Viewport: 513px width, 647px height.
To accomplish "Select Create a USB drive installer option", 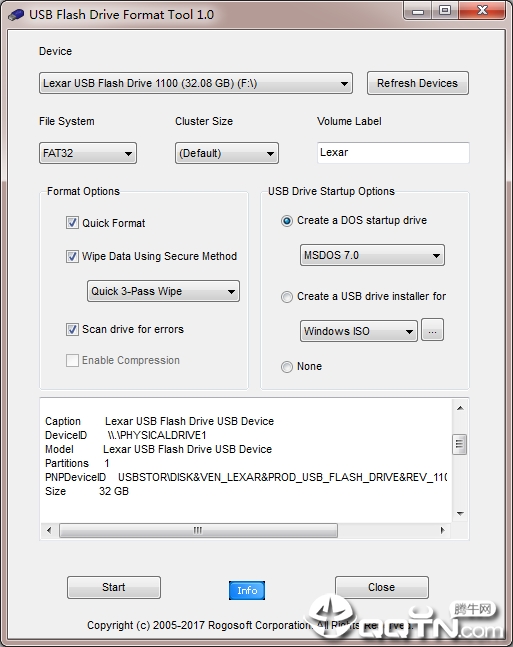I will pyautogui.click(x=287, y=297).
